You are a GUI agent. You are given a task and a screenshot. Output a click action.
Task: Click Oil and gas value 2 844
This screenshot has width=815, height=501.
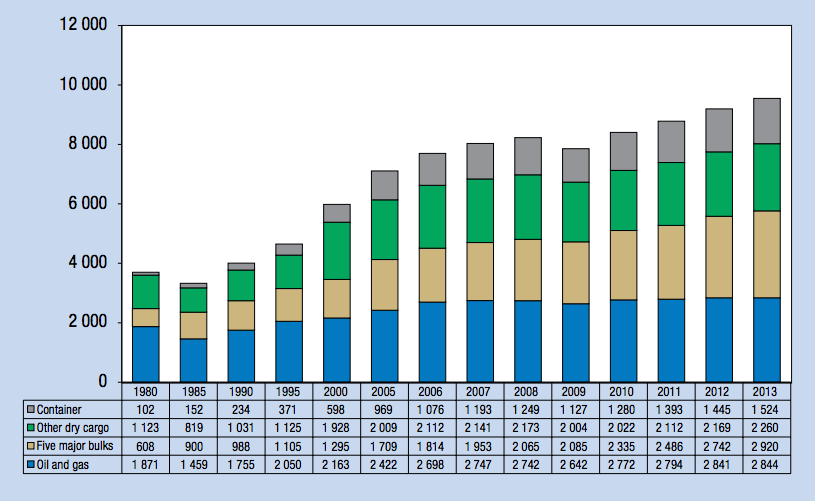point(765,465)
